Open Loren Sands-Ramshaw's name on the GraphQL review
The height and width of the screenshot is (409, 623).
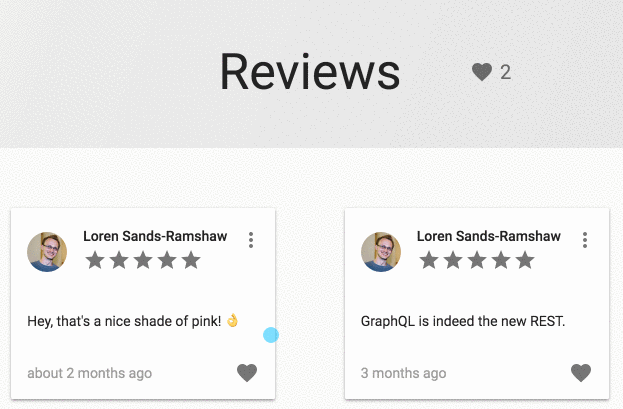click(489, 236)
